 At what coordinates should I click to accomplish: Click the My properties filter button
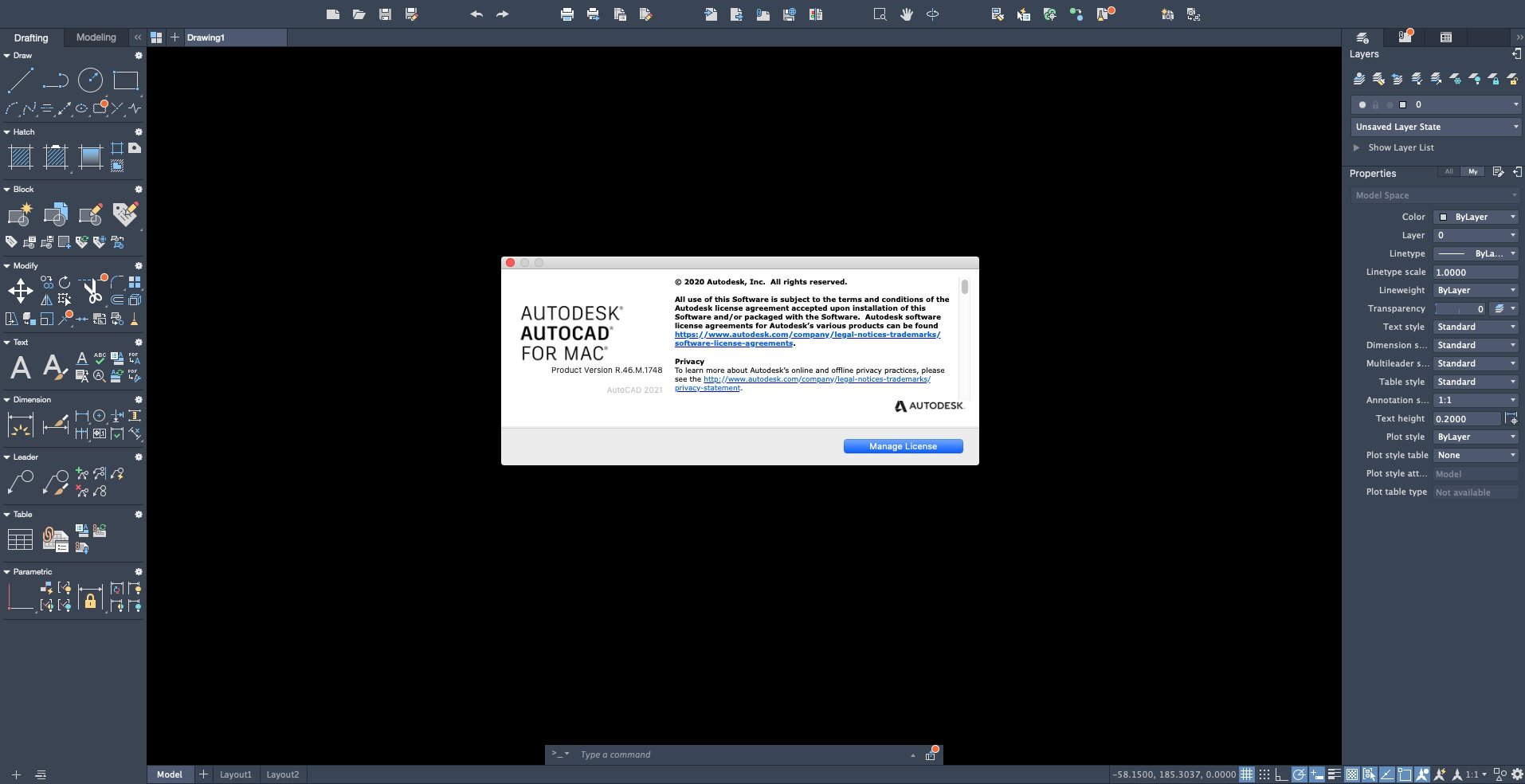click(1472, 171)
